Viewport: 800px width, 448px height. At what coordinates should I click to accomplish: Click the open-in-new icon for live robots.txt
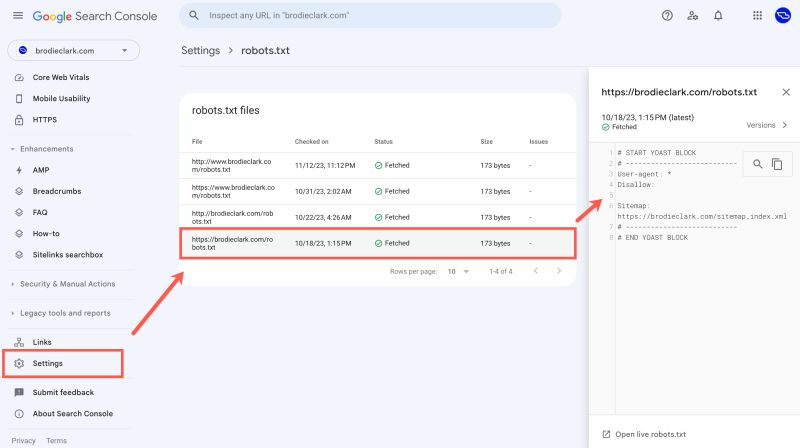click(x=606, y=434)
